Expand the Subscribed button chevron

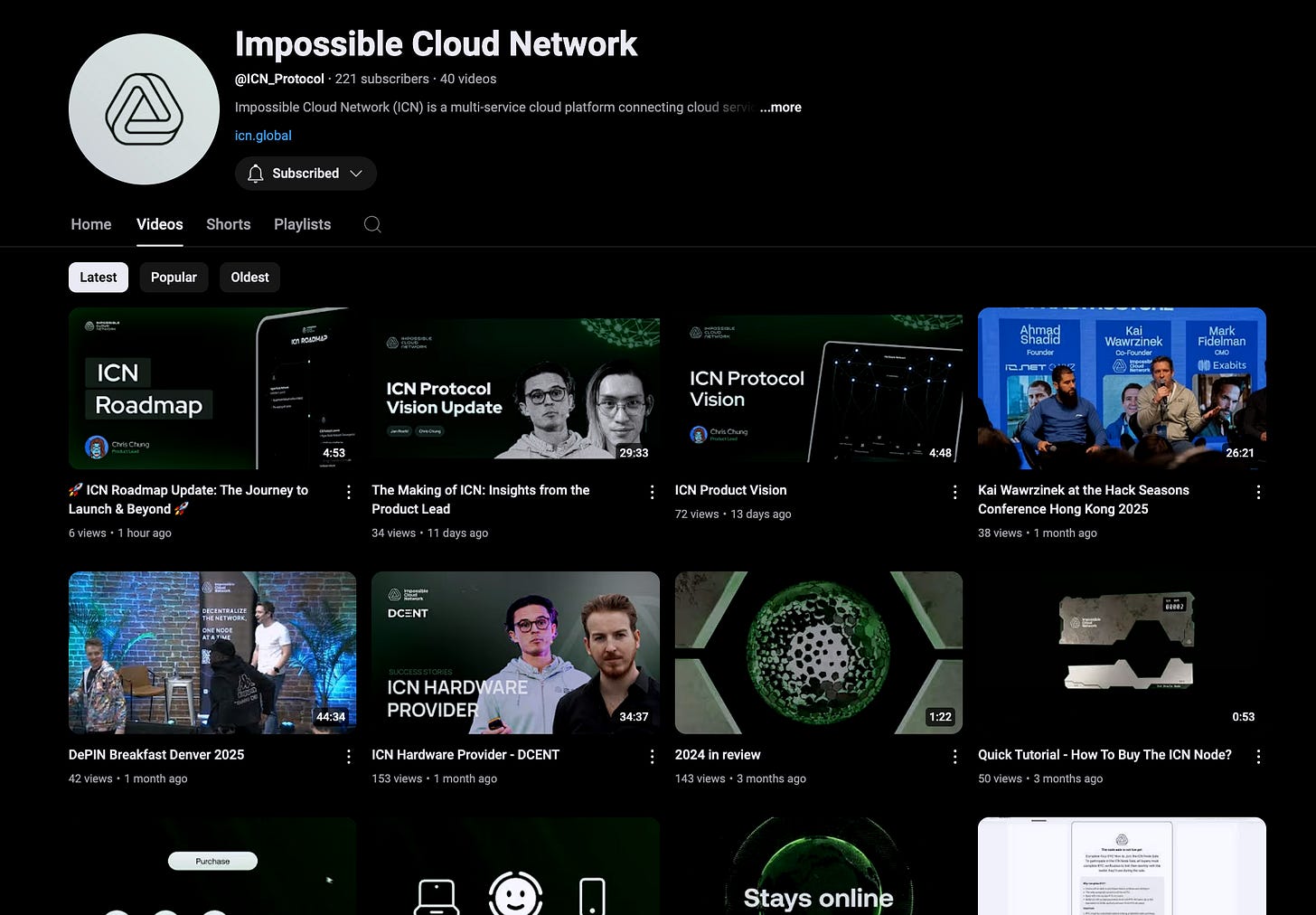(x=356, y=174)
